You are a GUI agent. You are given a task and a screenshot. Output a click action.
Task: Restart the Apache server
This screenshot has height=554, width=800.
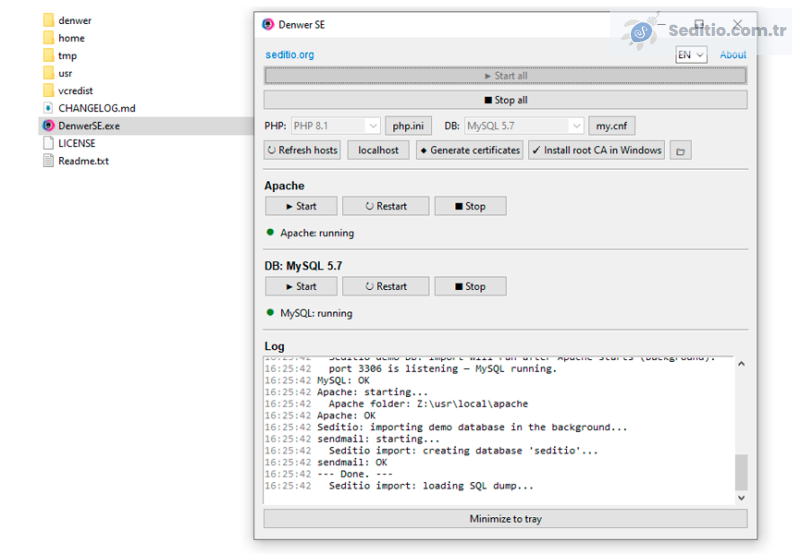(386, 206)
